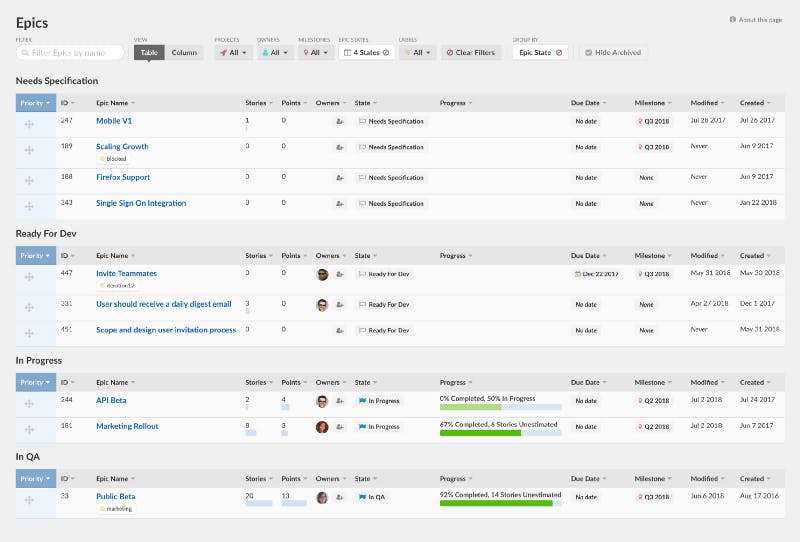Click the In Progress flag icon for API Beta
The width and height of the screenshot is (800, 542).
tap(362, 401)
